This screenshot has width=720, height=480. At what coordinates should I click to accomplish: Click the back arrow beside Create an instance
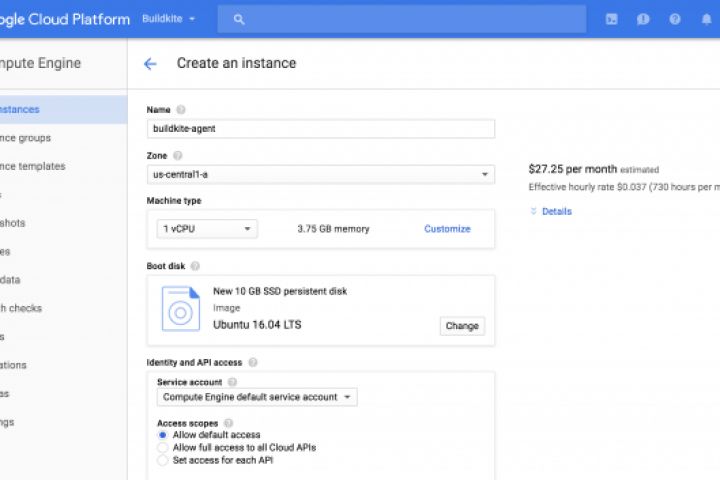(150, 64)
